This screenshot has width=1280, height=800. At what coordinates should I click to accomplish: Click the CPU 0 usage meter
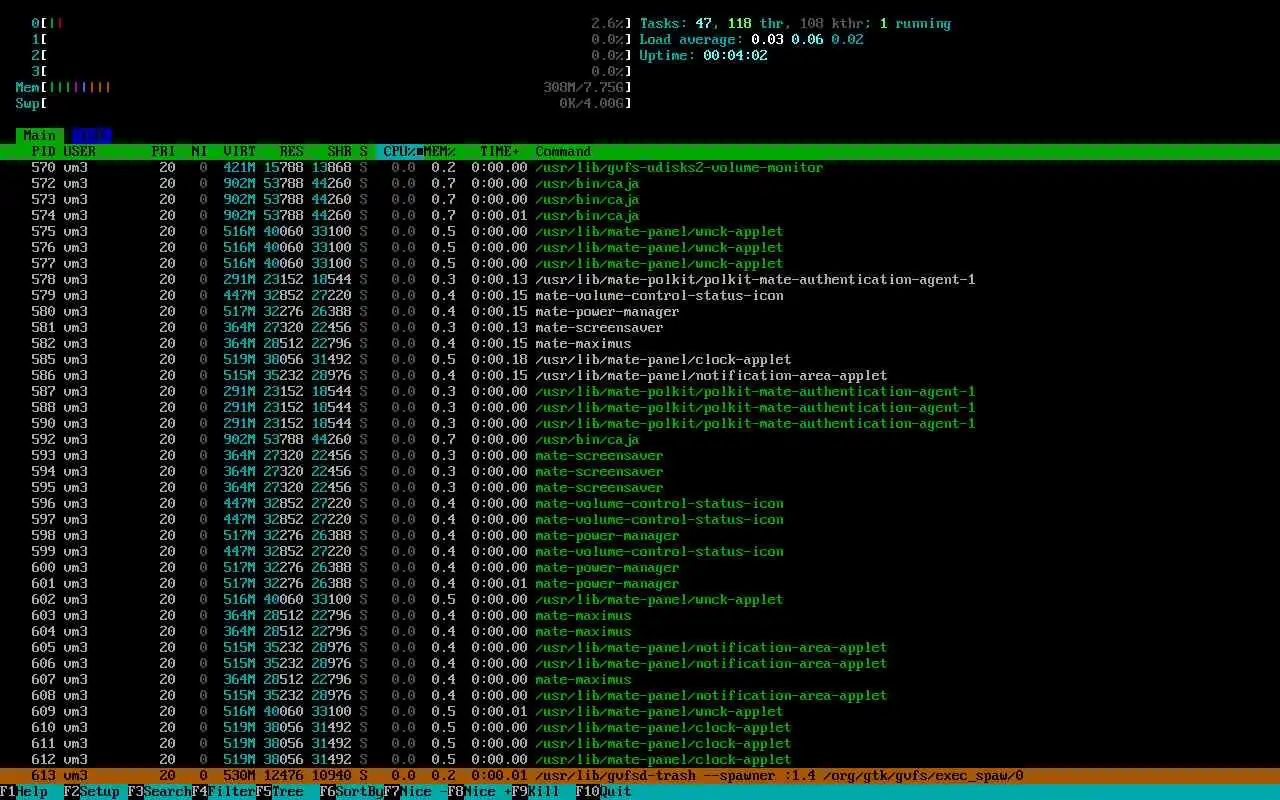332,23
